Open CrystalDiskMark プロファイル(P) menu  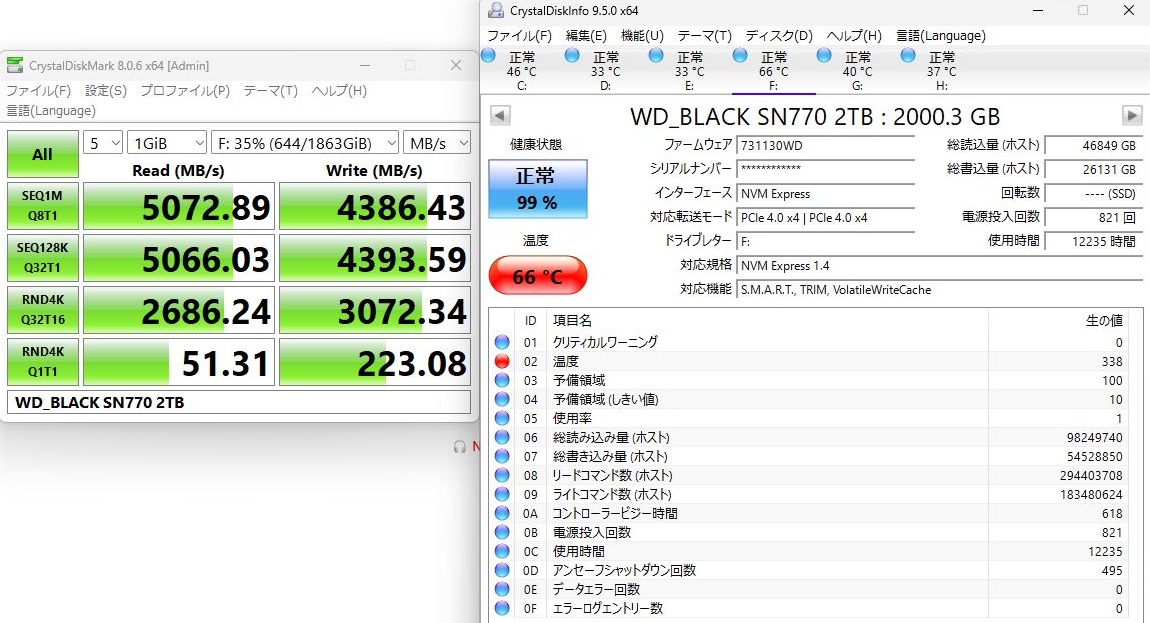tap(185, 91)
